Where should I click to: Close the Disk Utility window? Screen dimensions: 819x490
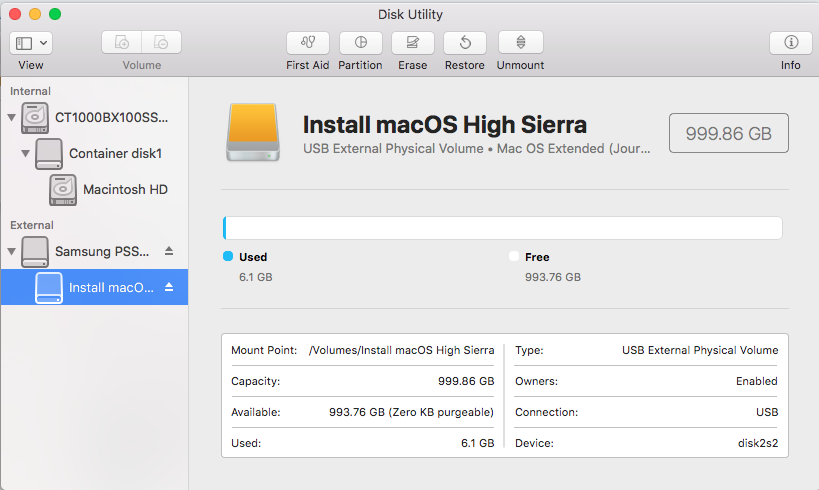click(x=15, y=14)
